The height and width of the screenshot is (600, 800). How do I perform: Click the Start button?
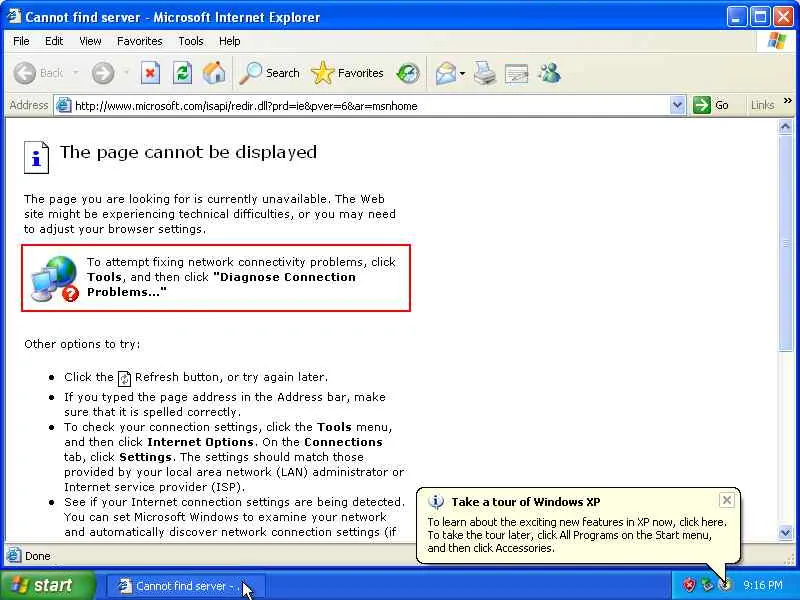coord(48,585)
